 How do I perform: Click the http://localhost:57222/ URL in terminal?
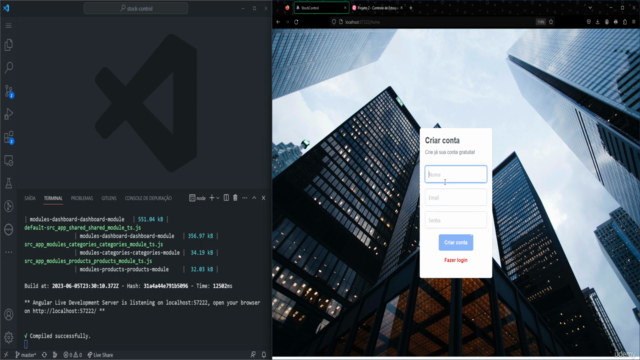64,311
